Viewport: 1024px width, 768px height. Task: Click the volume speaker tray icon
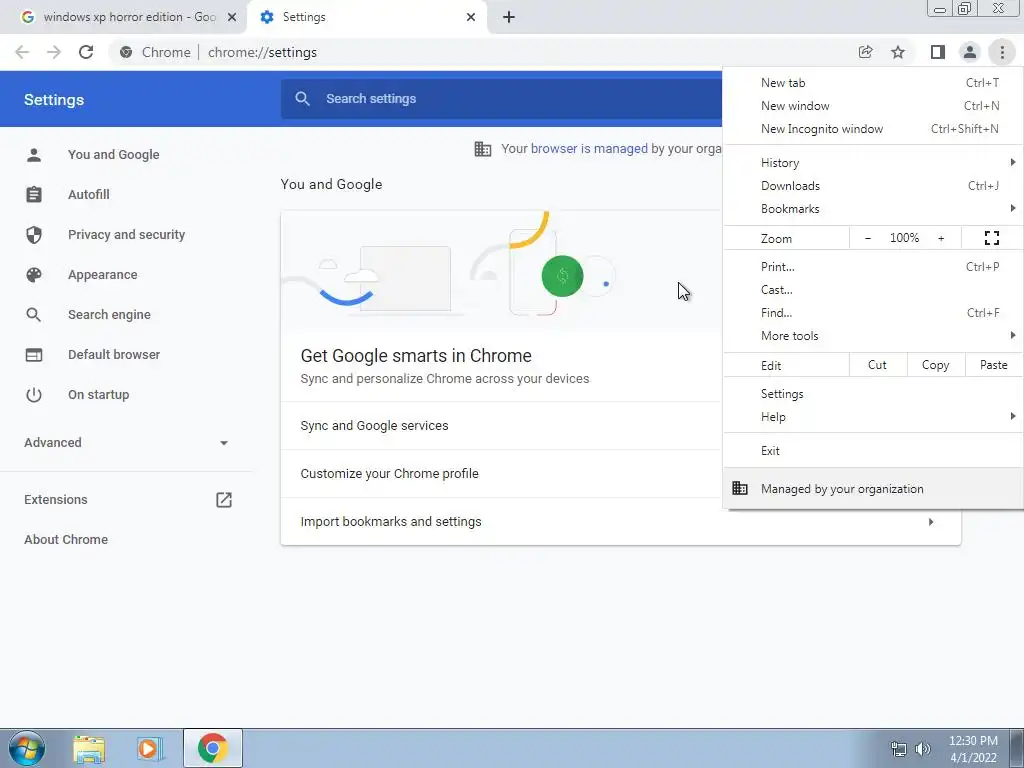coord(923,748)
